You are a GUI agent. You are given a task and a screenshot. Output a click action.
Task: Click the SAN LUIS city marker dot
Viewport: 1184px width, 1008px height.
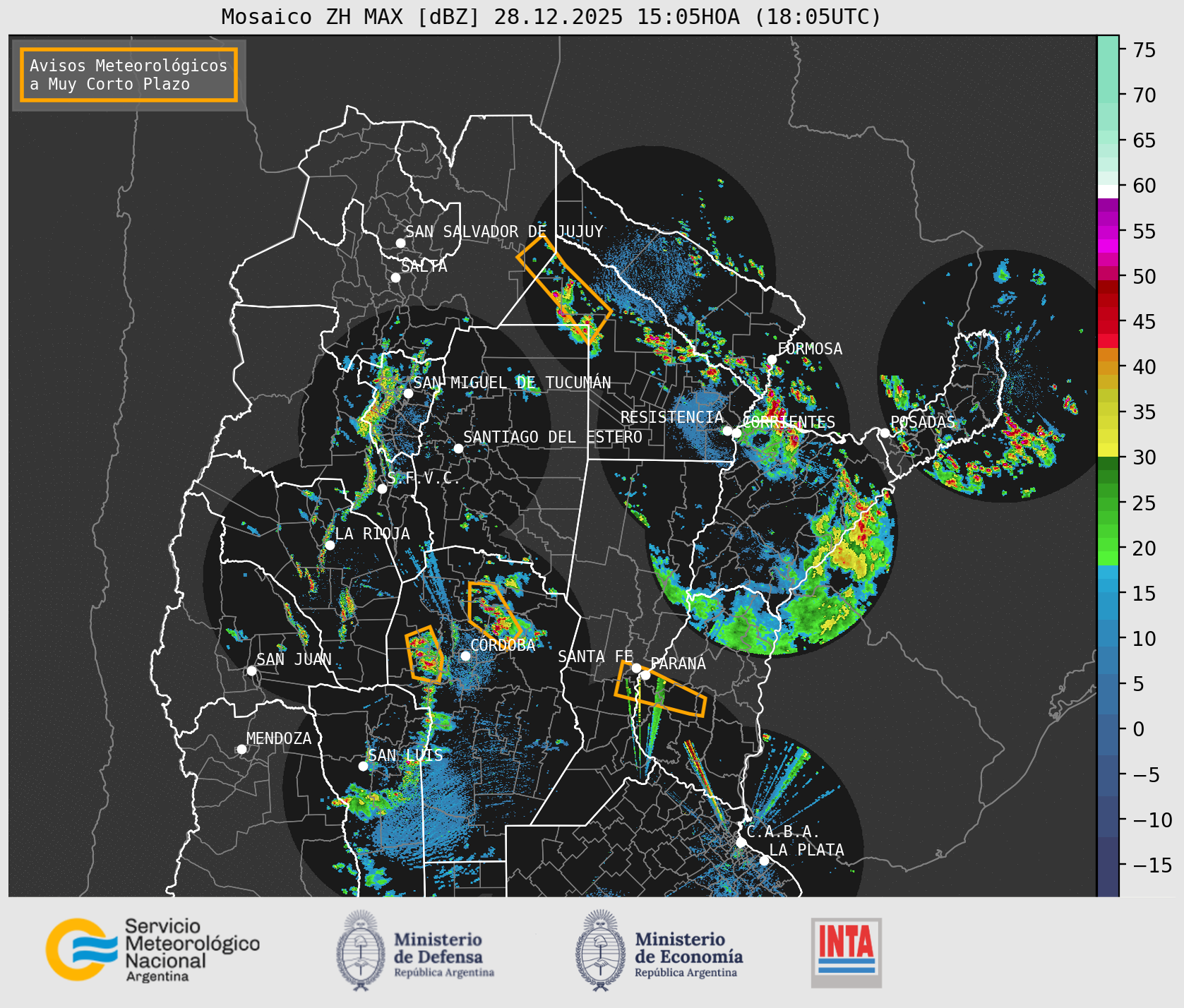pyautogui.click(x=363, y=766)
